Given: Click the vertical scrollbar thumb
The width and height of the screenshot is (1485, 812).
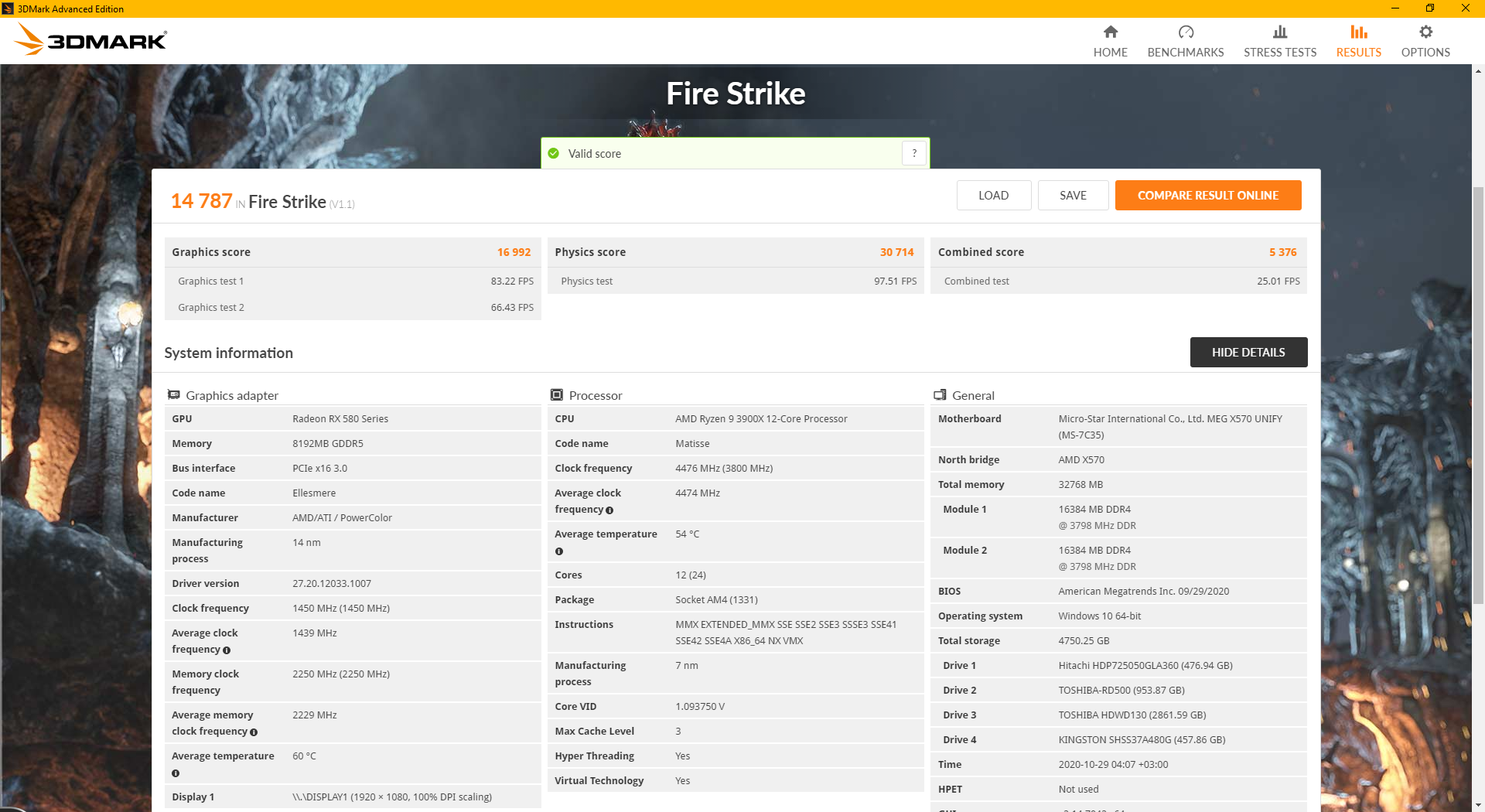Looking at the screenshot, I should pos(1478,394).
